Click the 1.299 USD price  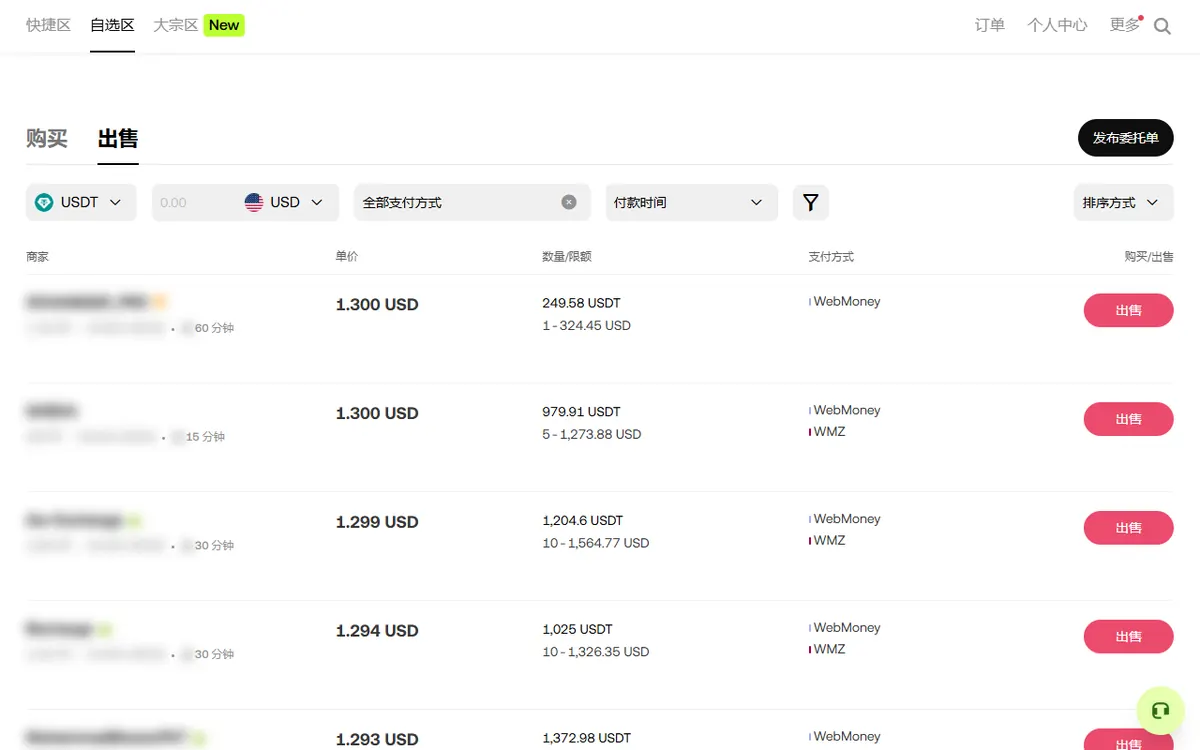coord(377,522)
